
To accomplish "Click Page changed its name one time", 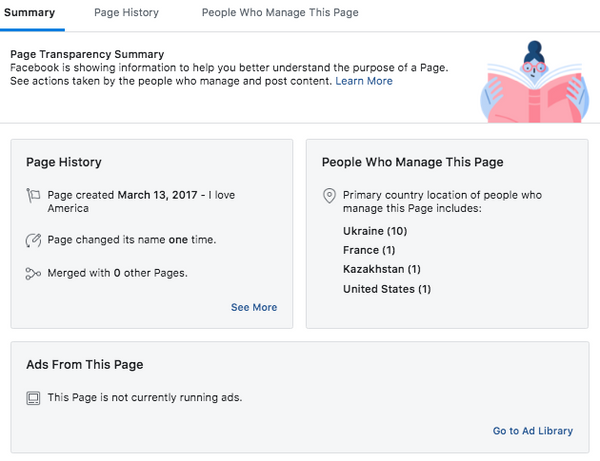I will coord(132,240).
